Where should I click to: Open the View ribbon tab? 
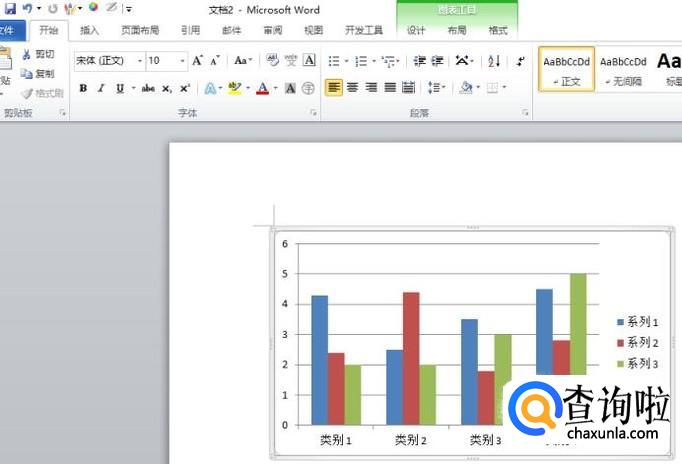(314, 30)
